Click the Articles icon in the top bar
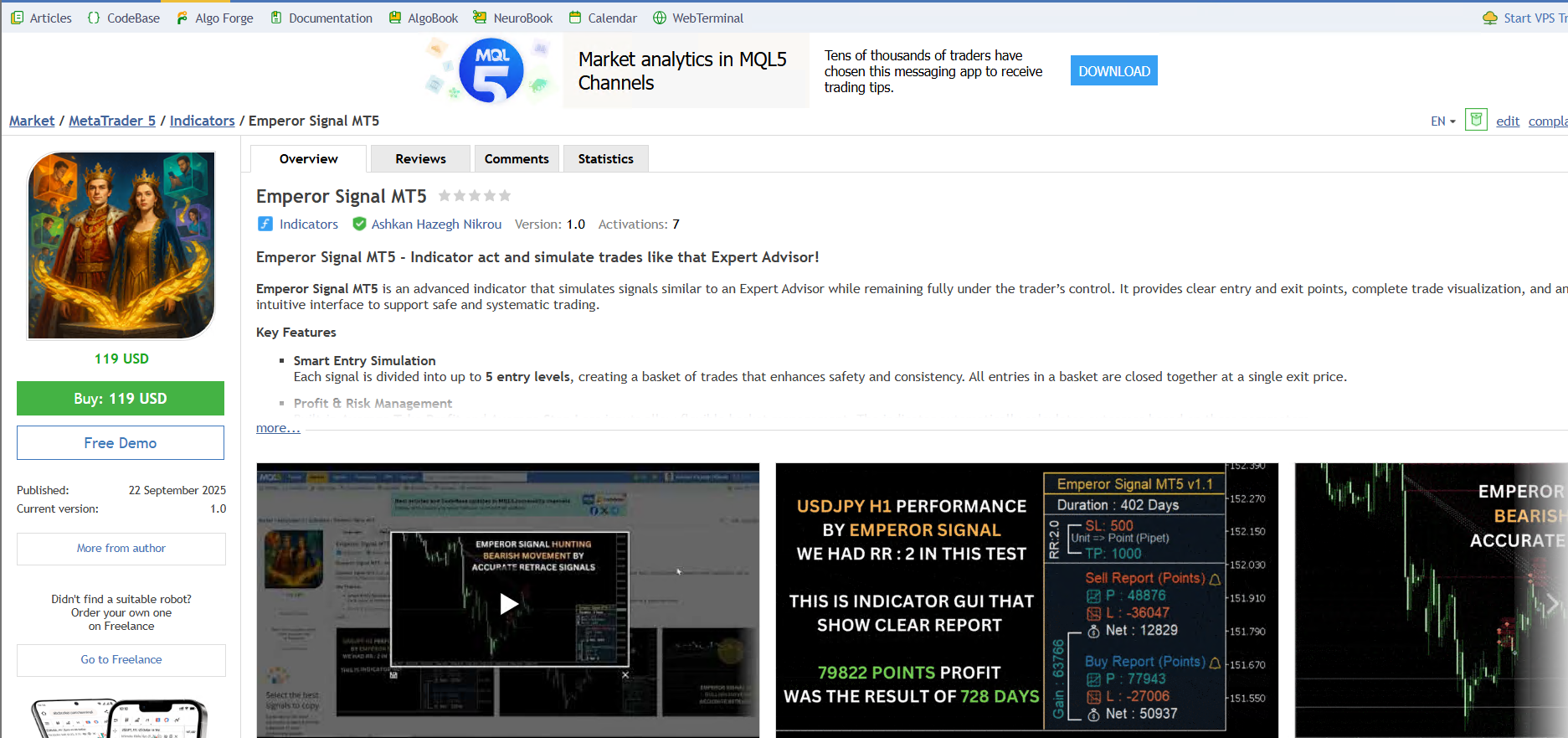Screen dimensions: 1568x738 pyautogui.click(x=17, y=18)
